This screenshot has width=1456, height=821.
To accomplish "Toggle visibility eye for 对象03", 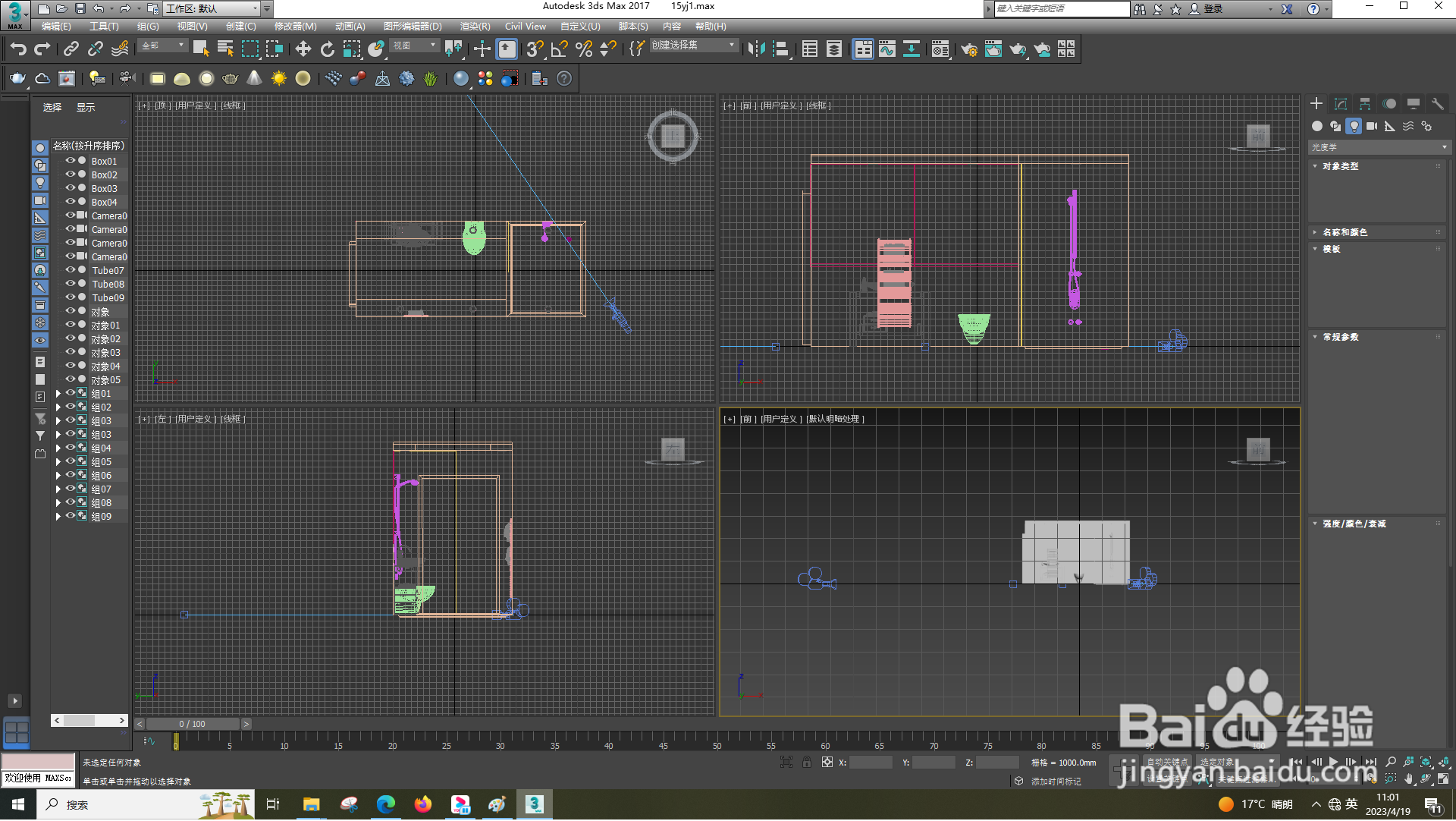I will pos(70,353).
